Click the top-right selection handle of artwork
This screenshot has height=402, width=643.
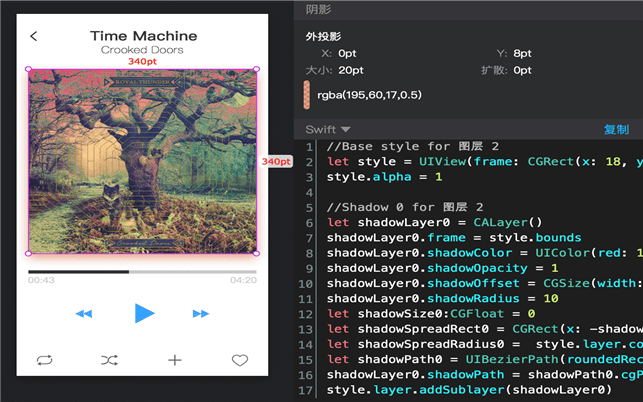[x=256, y=69]
